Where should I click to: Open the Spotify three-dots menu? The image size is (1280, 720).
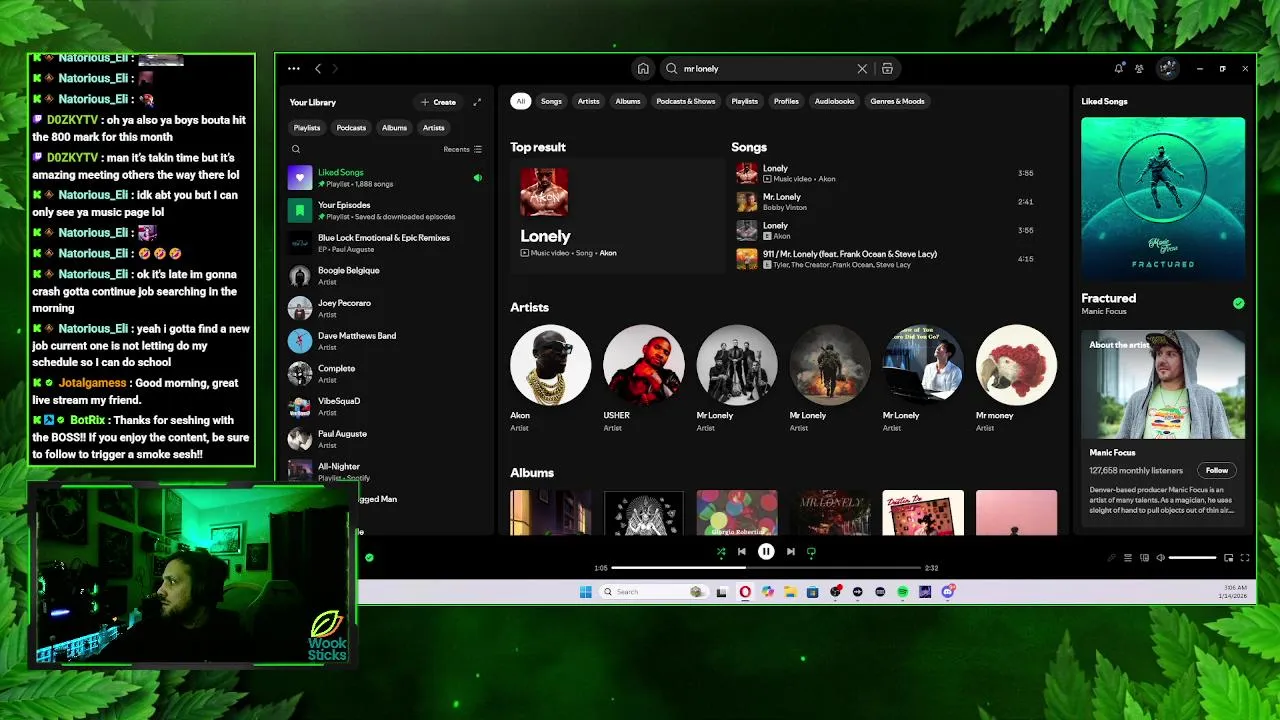click(x=293, y=69)
